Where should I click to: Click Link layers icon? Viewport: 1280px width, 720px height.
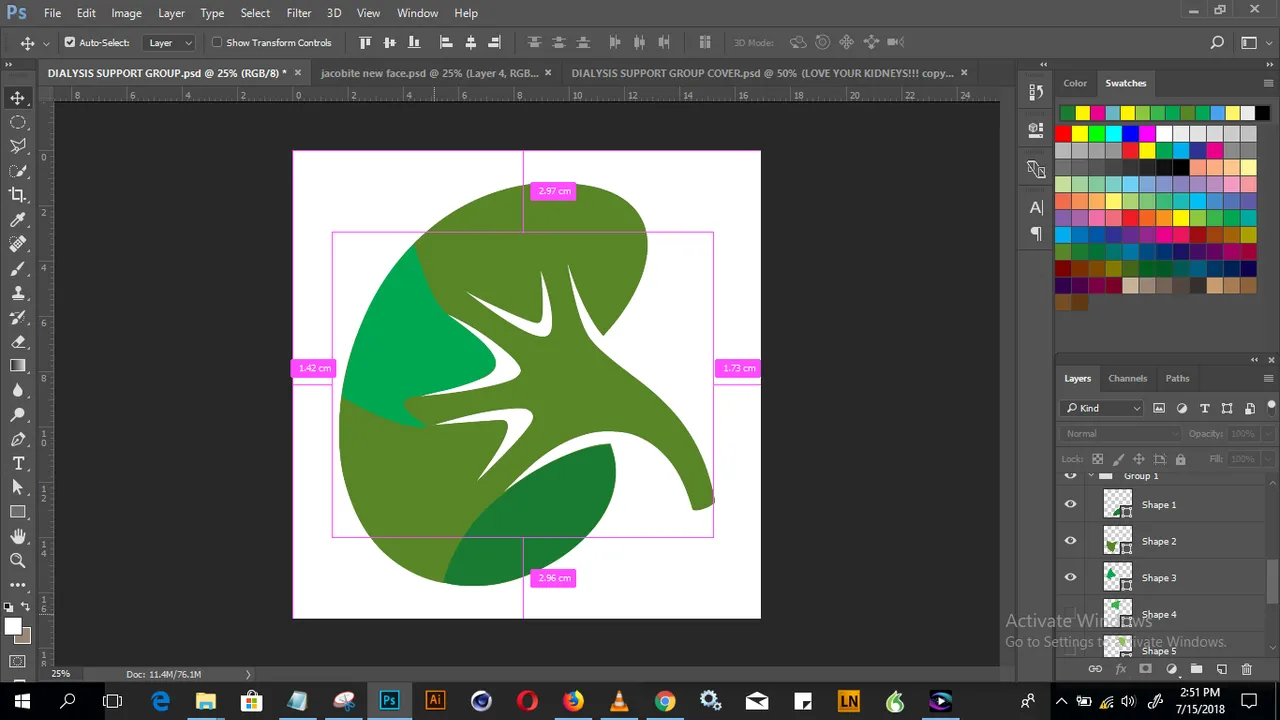tap(1095, 669)
